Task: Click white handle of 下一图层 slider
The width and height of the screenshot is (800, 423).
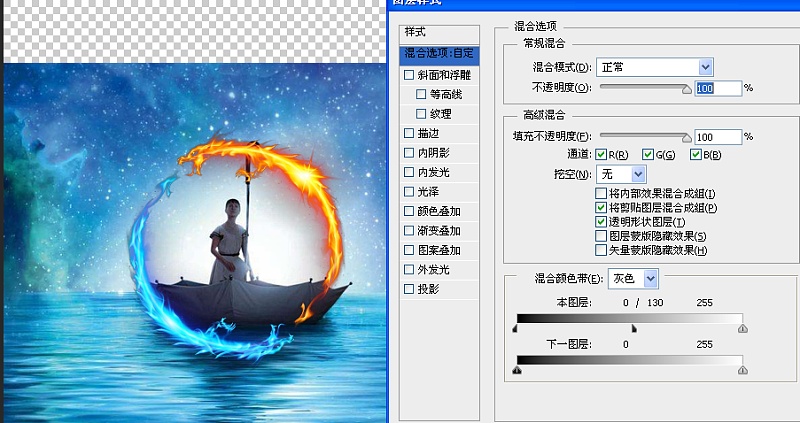Action: coord(743,370)
